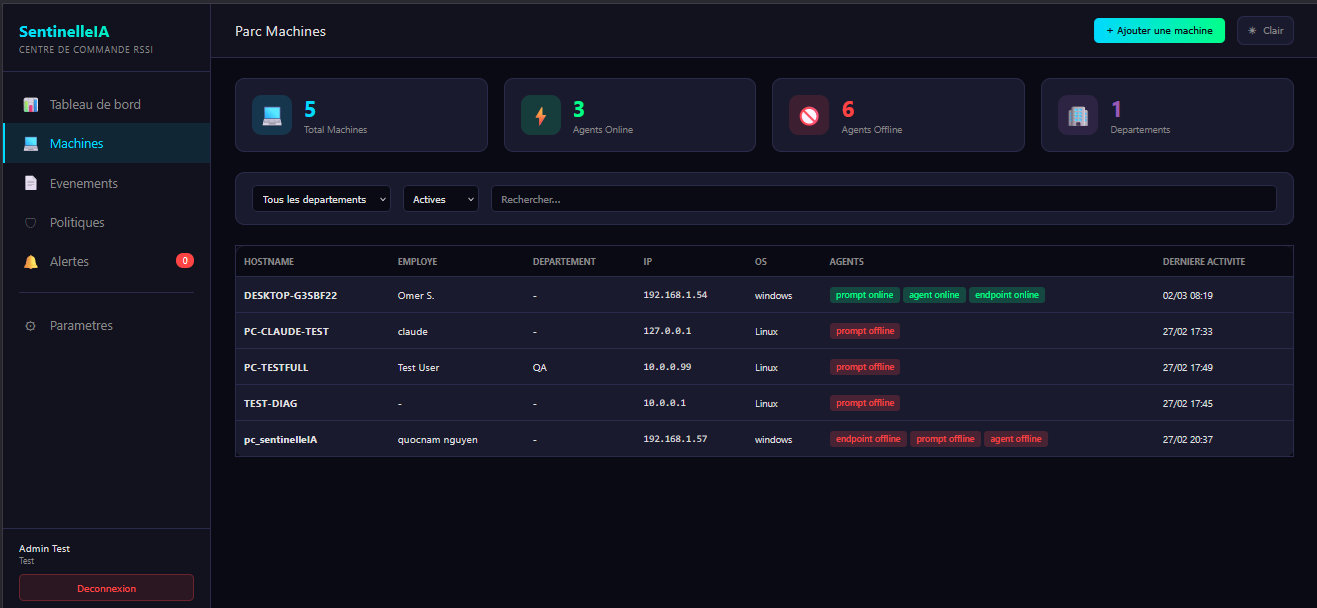The width and height of the screenshot is (1317, 608).
Task: Click the red Alertes count badge
Action: tap(185, 261)
